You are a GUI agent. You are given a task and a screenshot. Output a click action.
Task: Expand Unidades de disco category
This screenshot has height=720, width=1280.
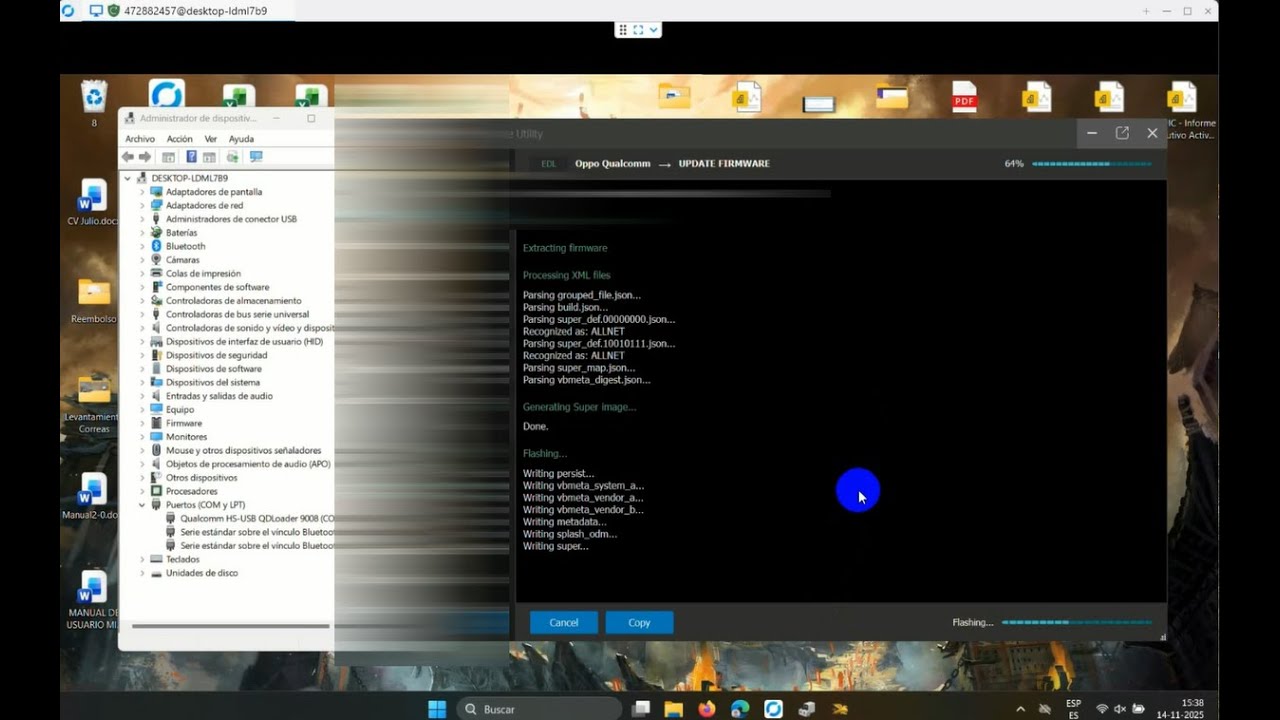pos(142,573)
